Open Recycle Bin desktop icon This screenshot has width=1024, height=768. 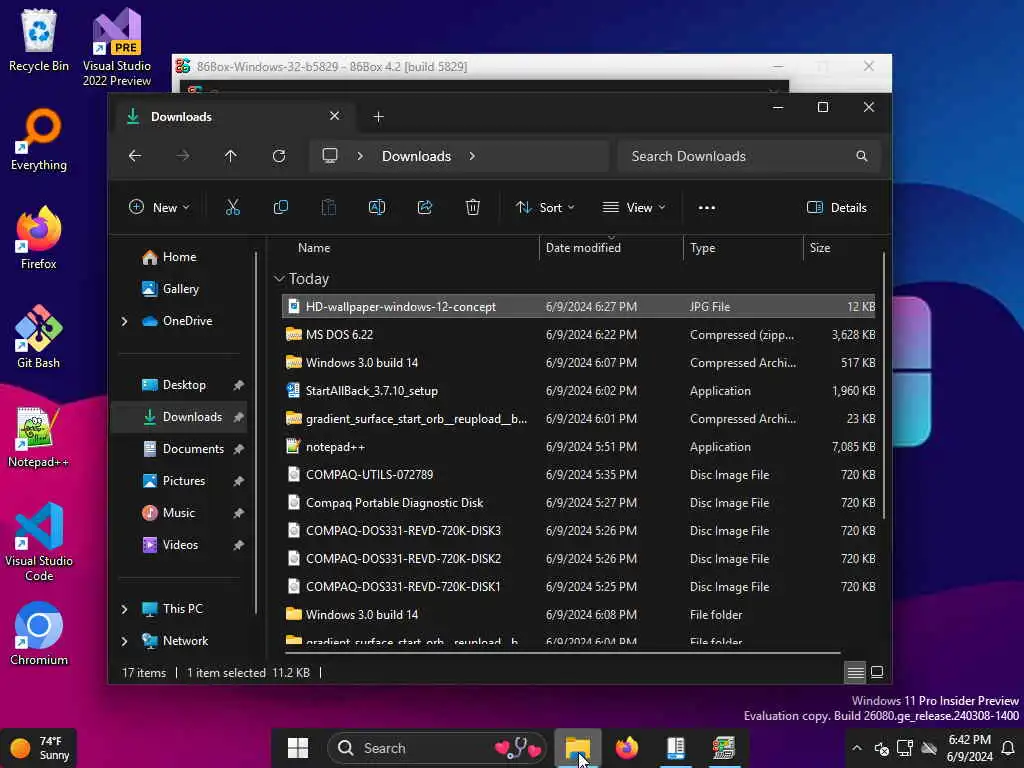point(39,40)
